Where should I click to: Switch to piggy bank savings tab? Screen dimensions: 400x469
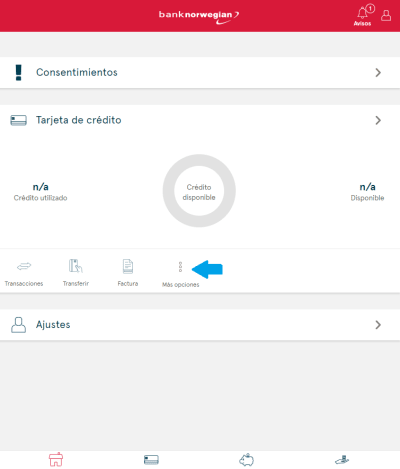click(247, 460)
